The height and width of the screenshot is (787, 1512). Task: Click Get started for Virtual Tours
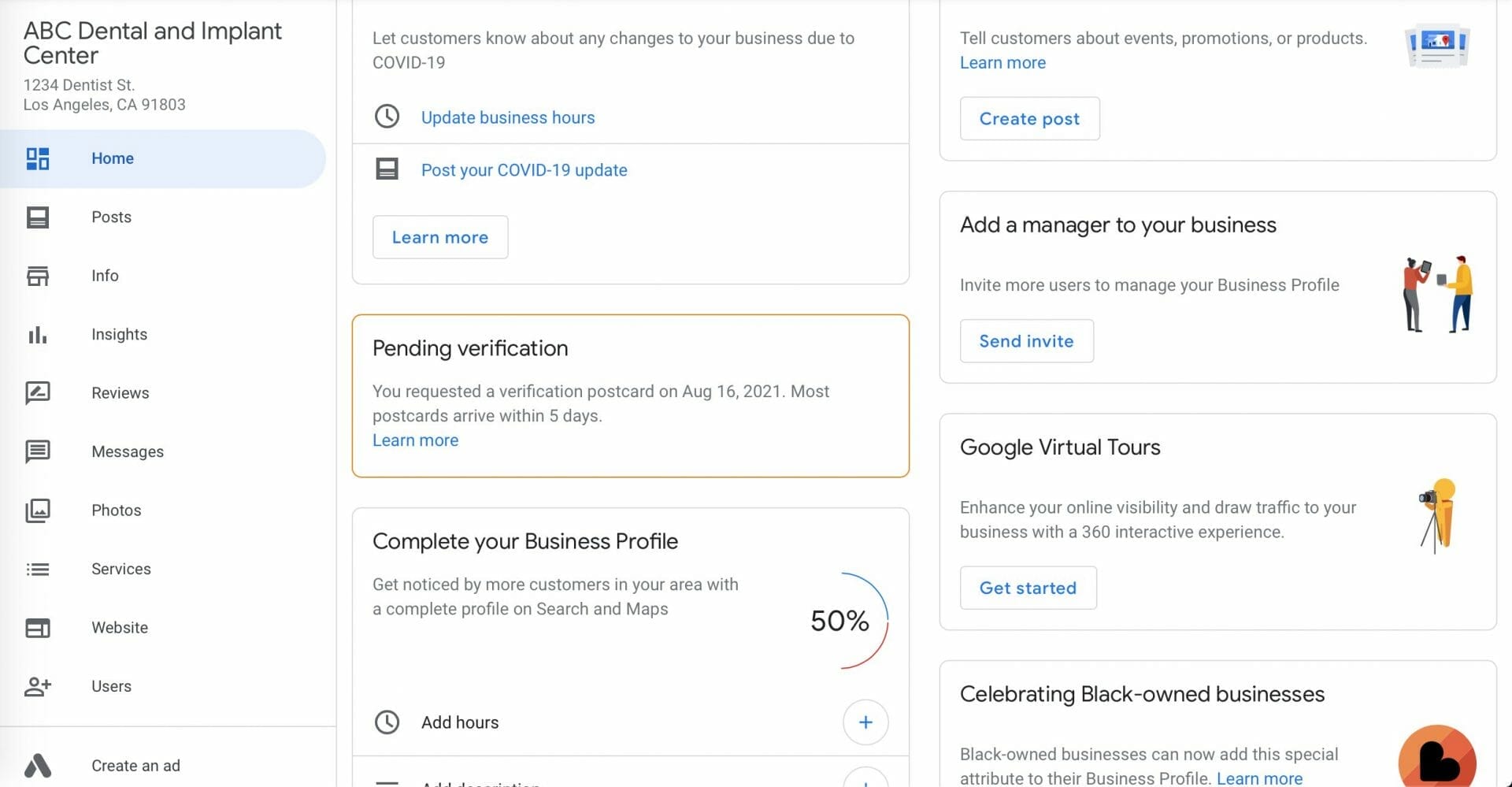[x=1027, y=588]
